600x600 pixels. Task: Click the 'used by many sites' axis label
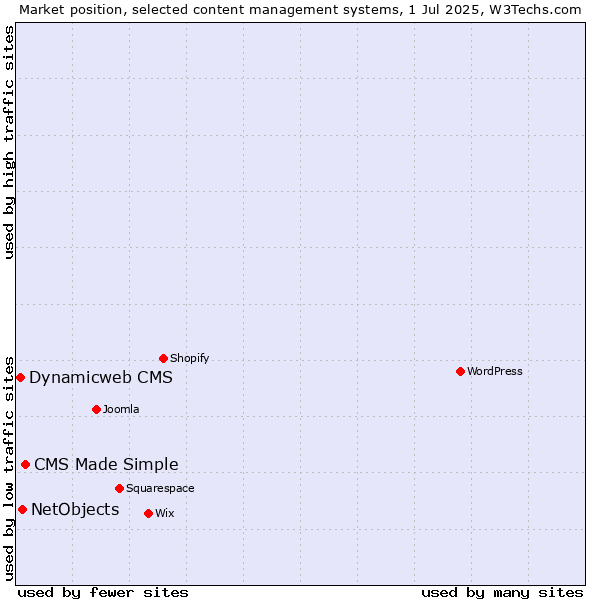pyautogui.click(x=502, y=593)
